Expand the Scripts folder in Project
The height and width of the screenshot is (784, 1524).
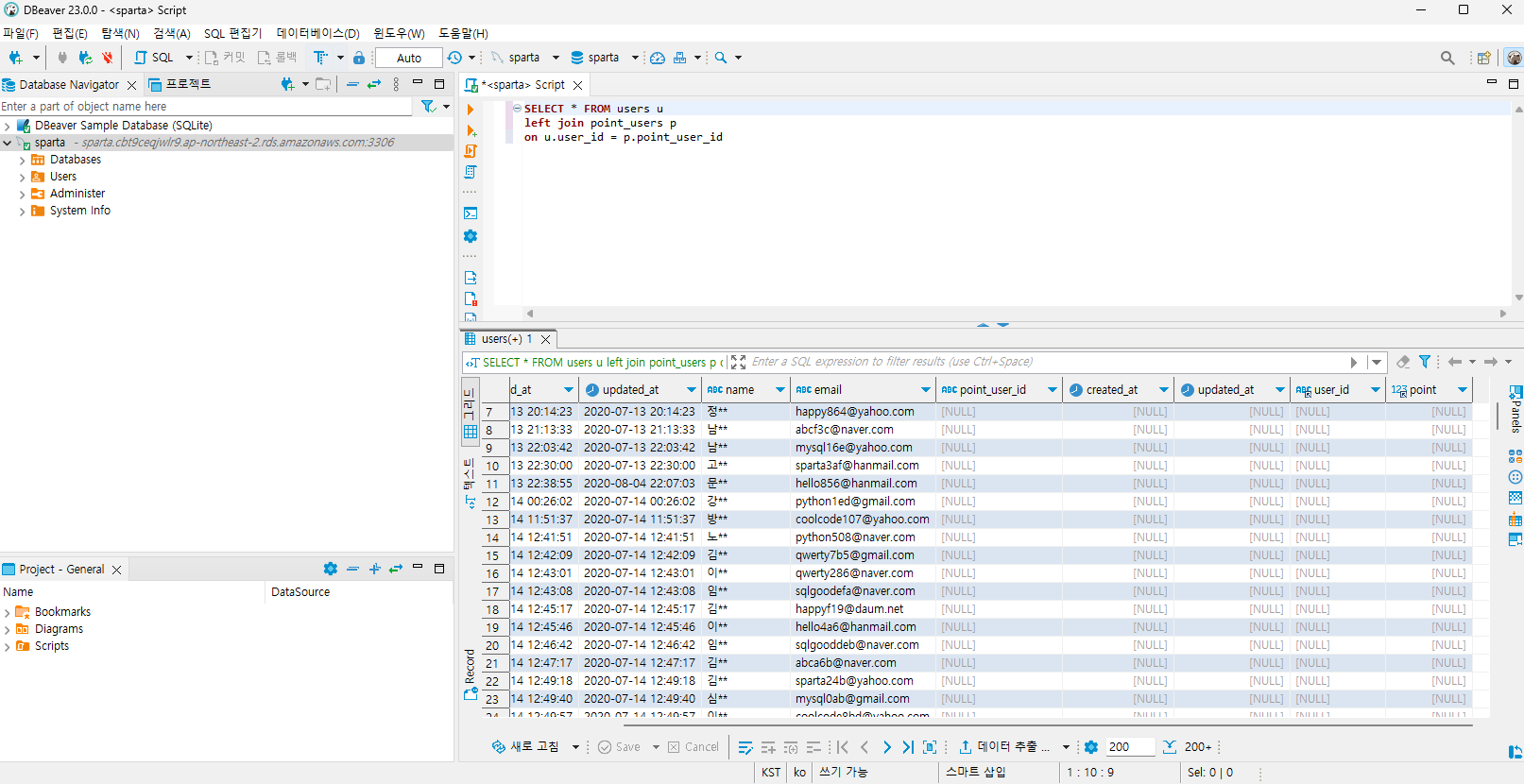[8, 647]
